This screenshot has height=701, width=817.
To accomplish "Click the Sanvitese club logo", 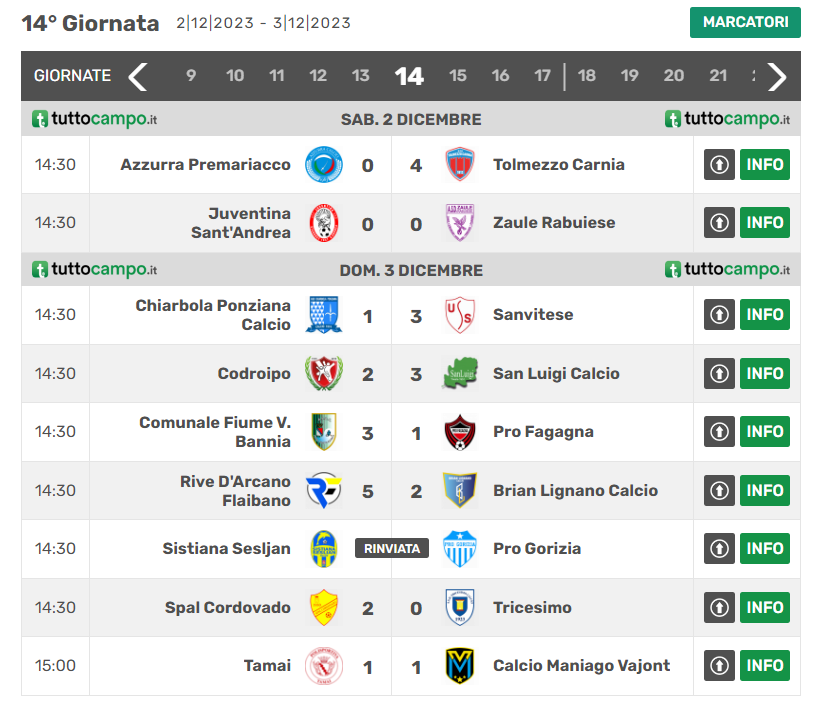I will [x=460, y=315].
